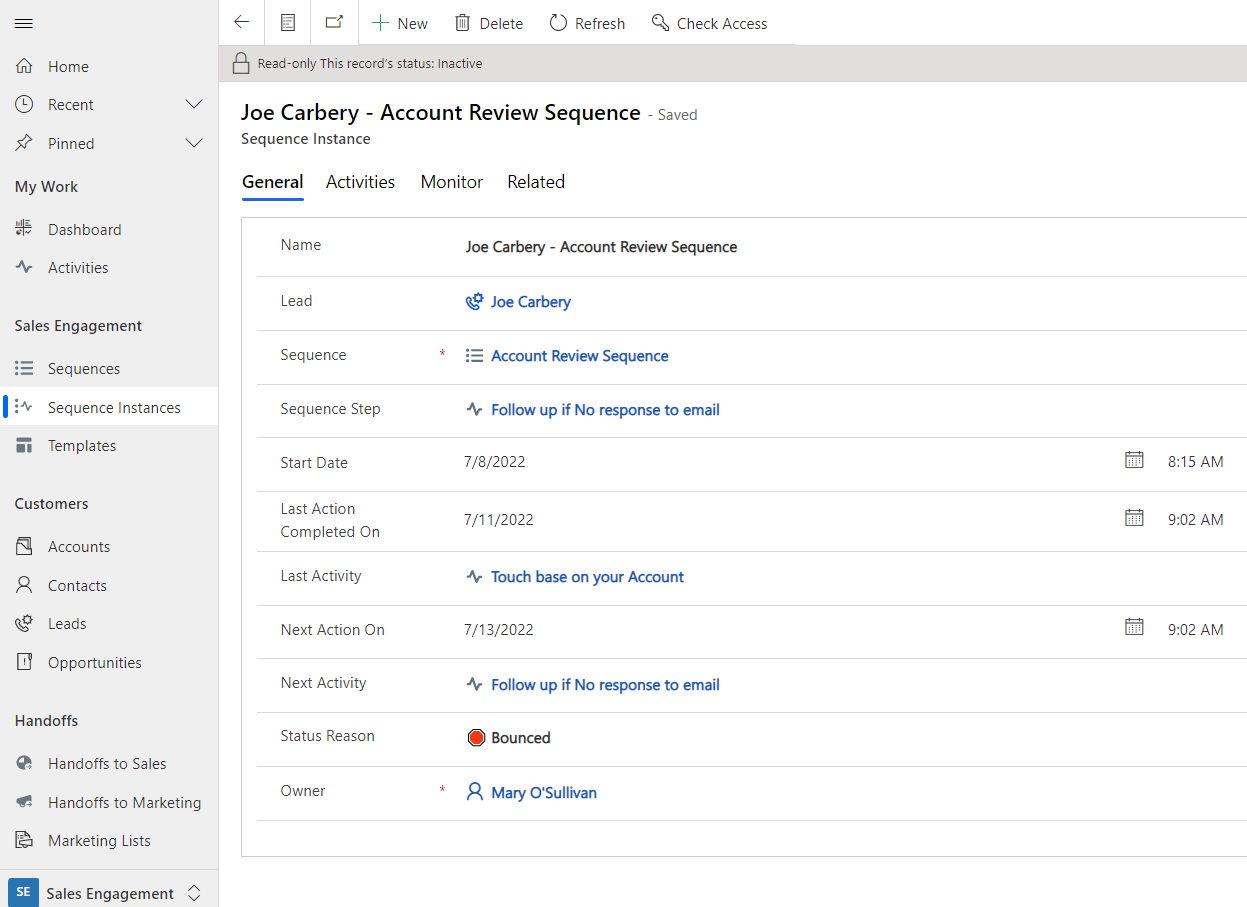Open the Joe Carbery lead link

pyautogui.click(x=530, y=301)
